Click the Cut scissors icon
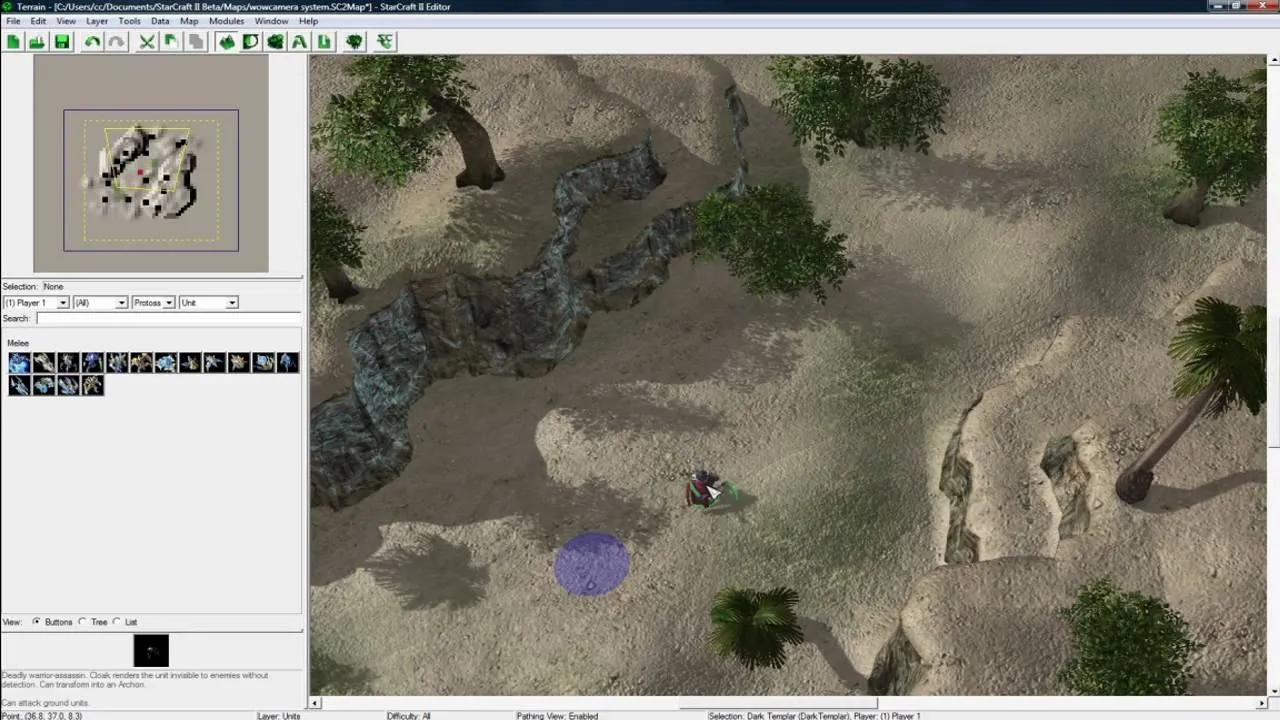 pos(147,41)
